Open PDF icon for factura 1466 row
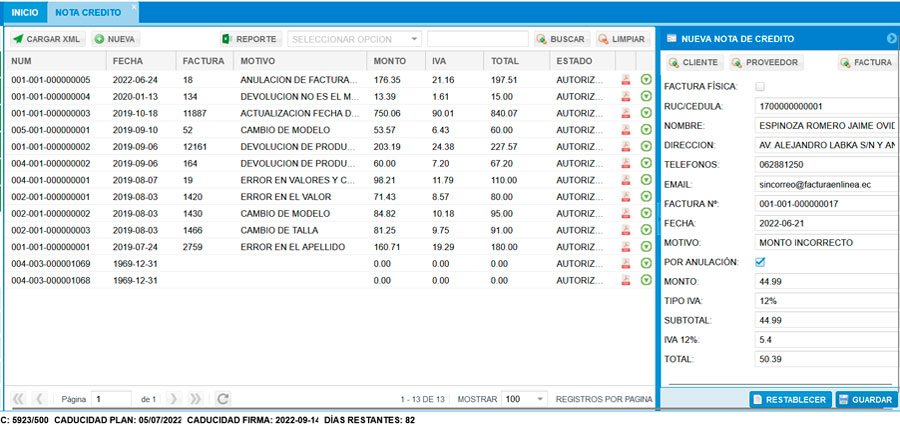The width and height of the screenshot is (900, 428). coord(625,230)
